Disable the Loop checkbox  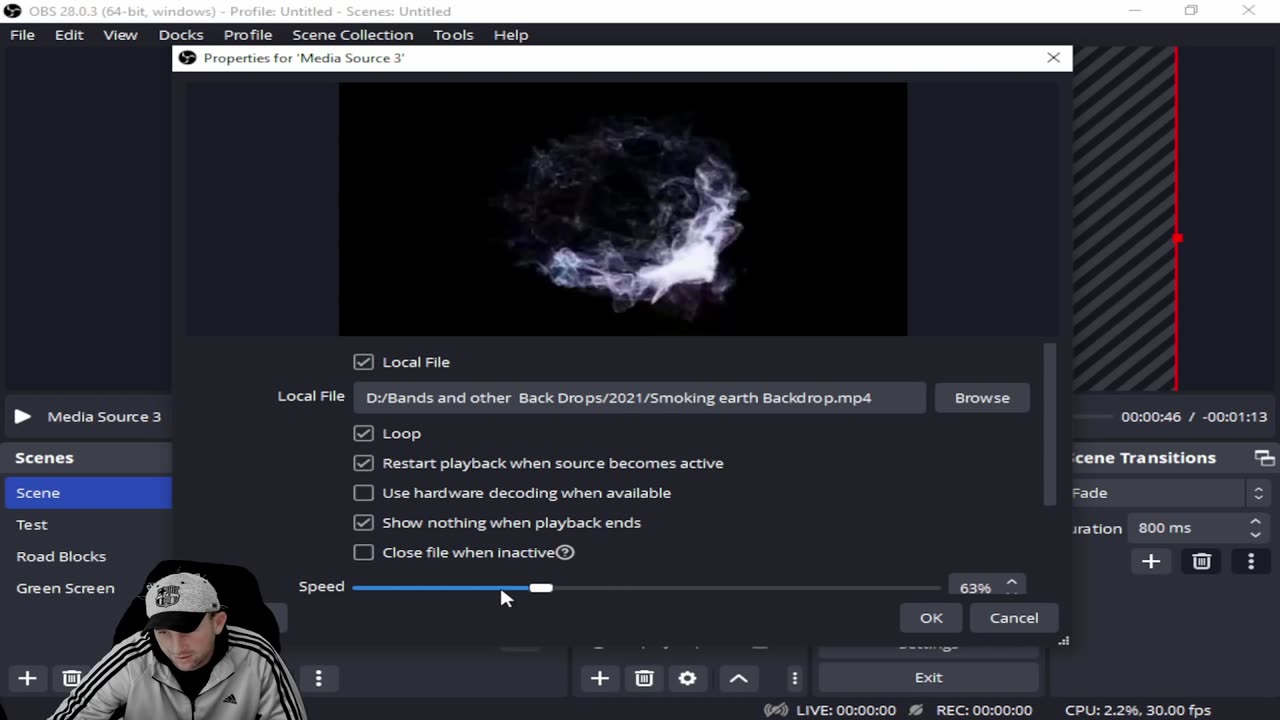click(x=363, y=433)
